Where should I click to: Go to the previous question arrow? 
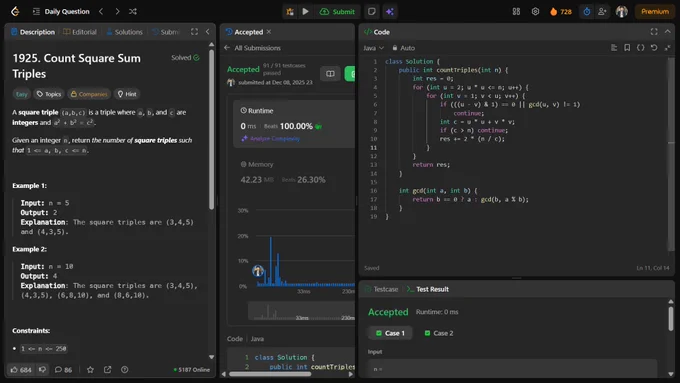pyautogui.click(x=101, y=11)
